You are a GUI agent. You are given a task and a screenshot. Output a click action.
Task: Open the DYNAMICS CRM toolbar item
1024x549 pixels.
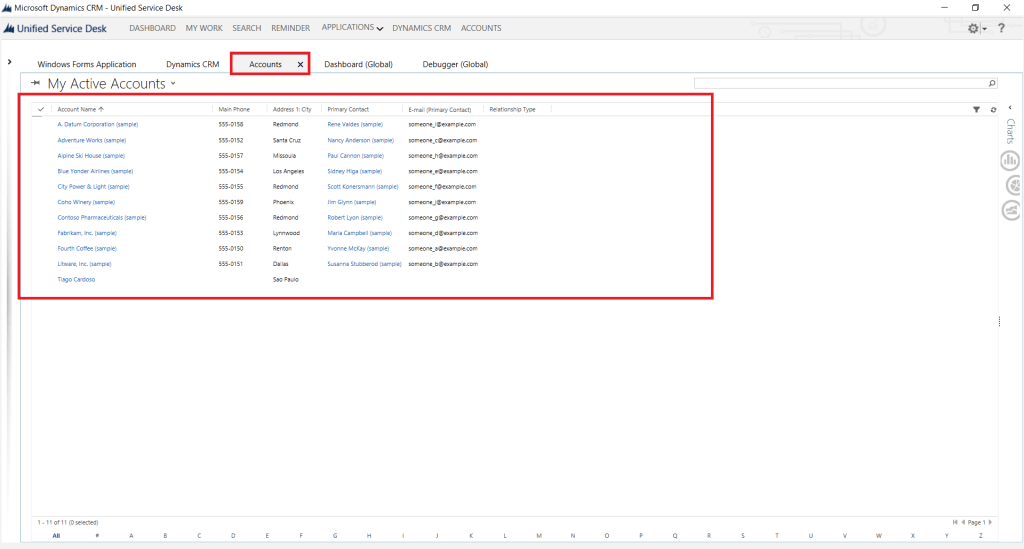pyautogui.click(x=421, y=28)
